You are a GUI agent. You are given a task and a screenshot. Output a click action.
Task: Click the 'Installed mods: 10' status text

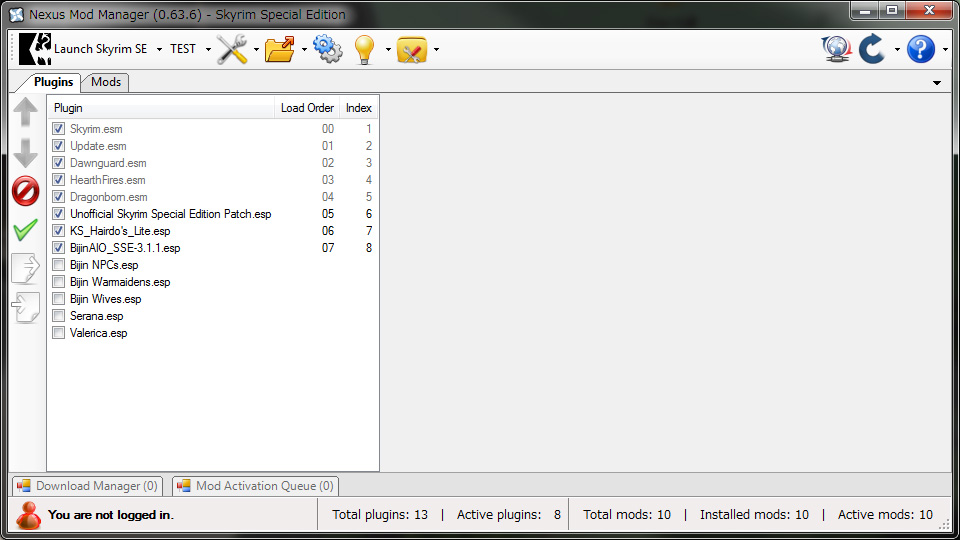point(754,515)
